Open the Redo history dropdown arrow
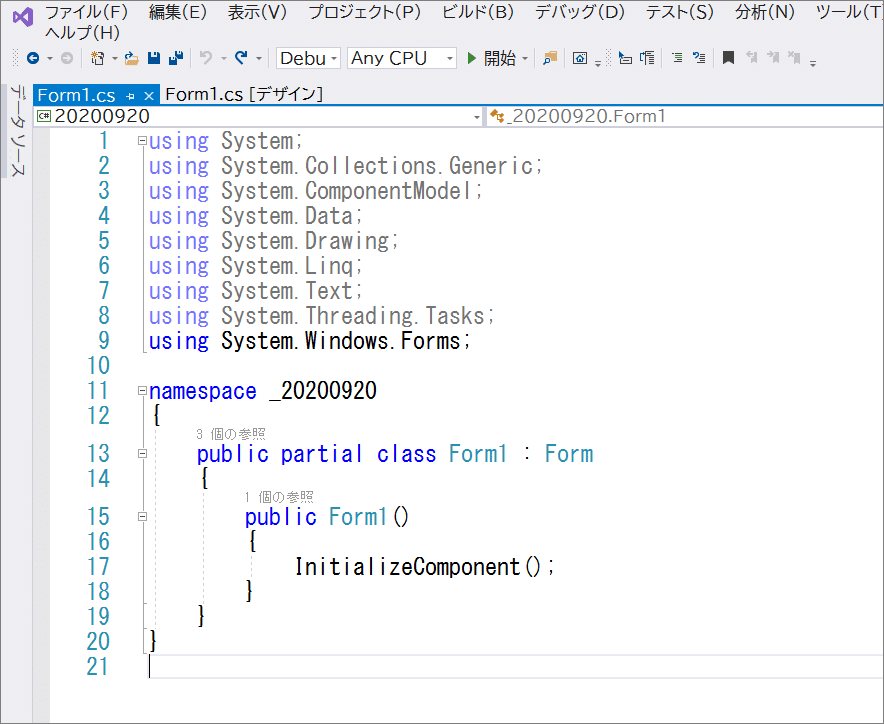This screenshot has height=724, width=884. tap(259, 58)
